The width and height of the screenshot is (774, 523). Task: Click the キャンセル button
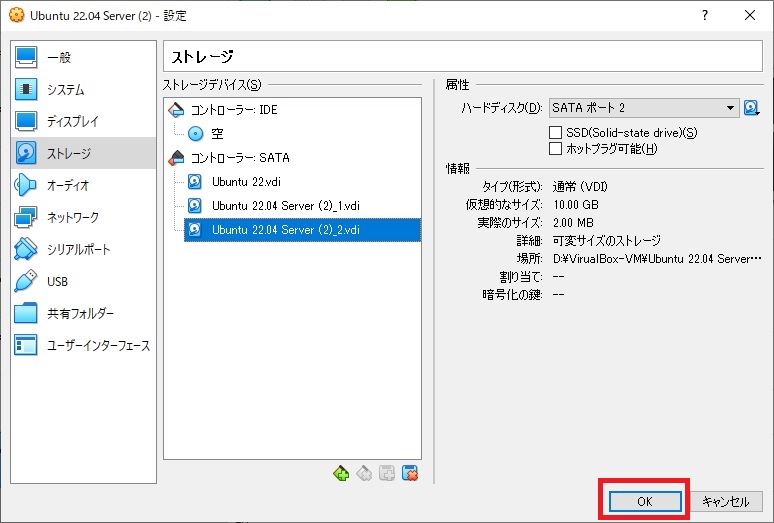click(726, 501)
